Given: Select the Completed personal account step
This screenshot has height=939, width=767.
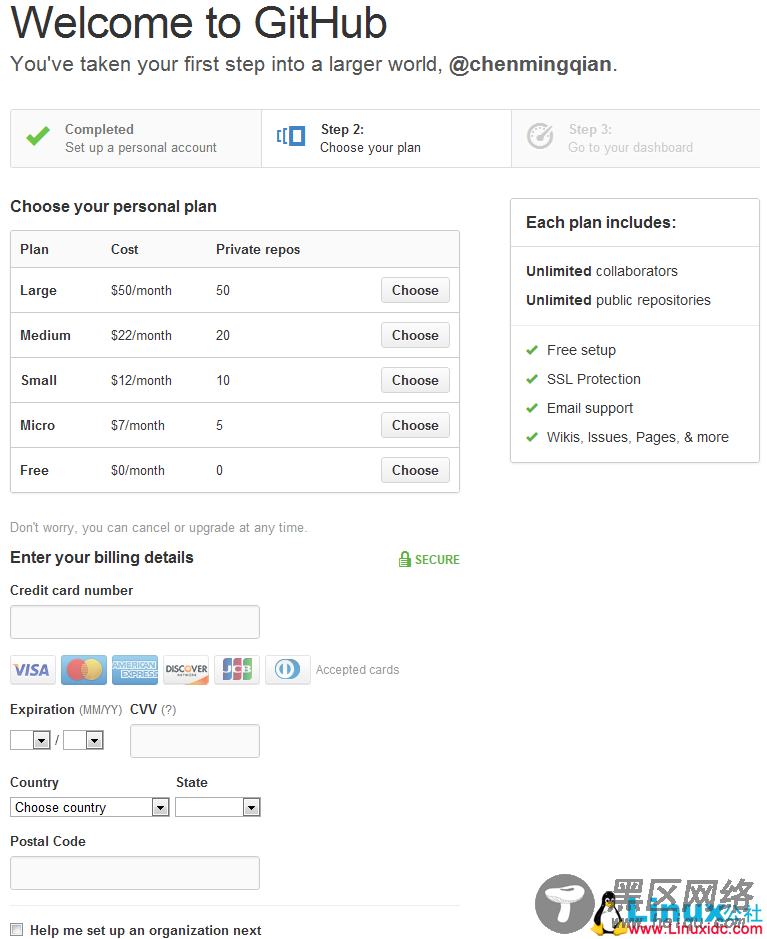Looking at the screenshot, I should pos(136,138).
